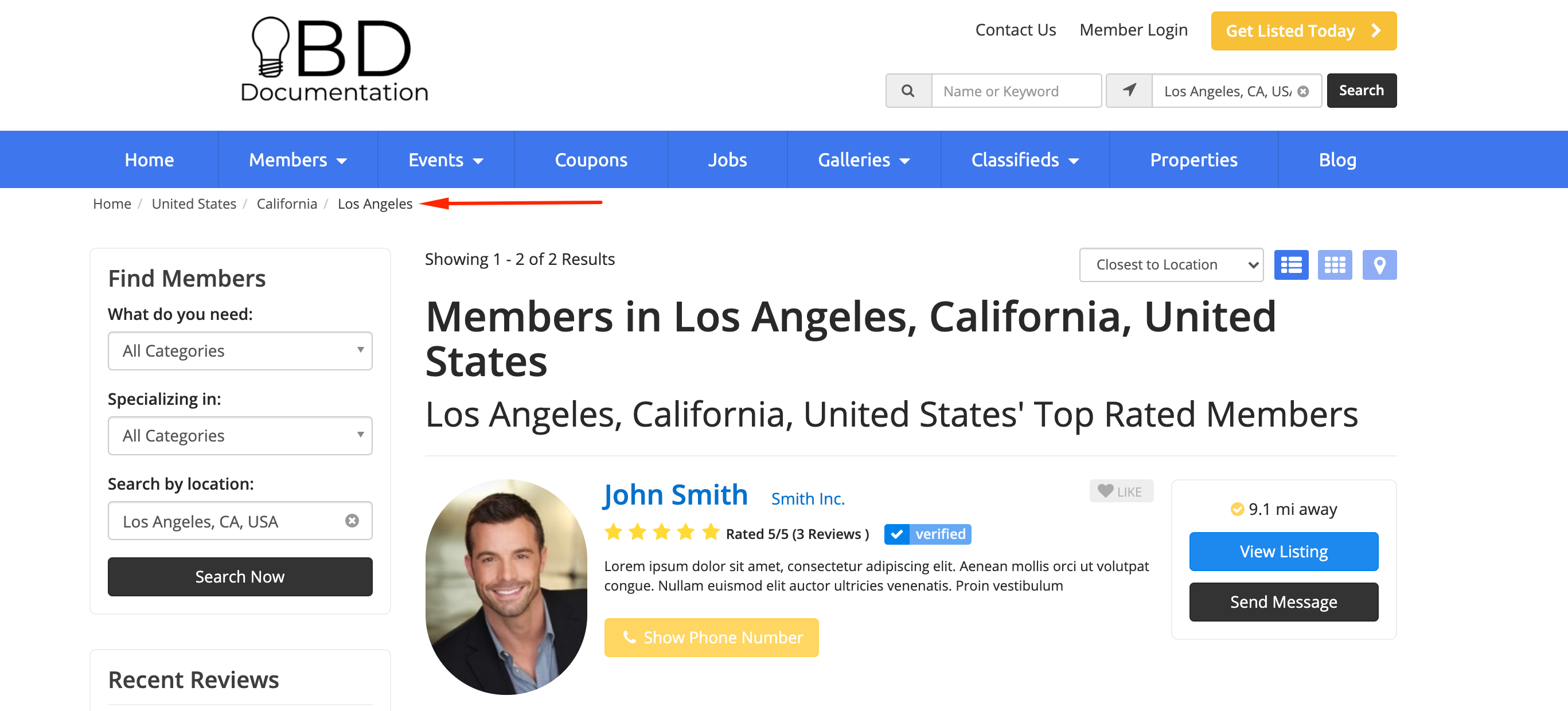Screen dimensions: 1568x711
Task: Click the BD Documentation logo
Action: (x=334, y=60)
